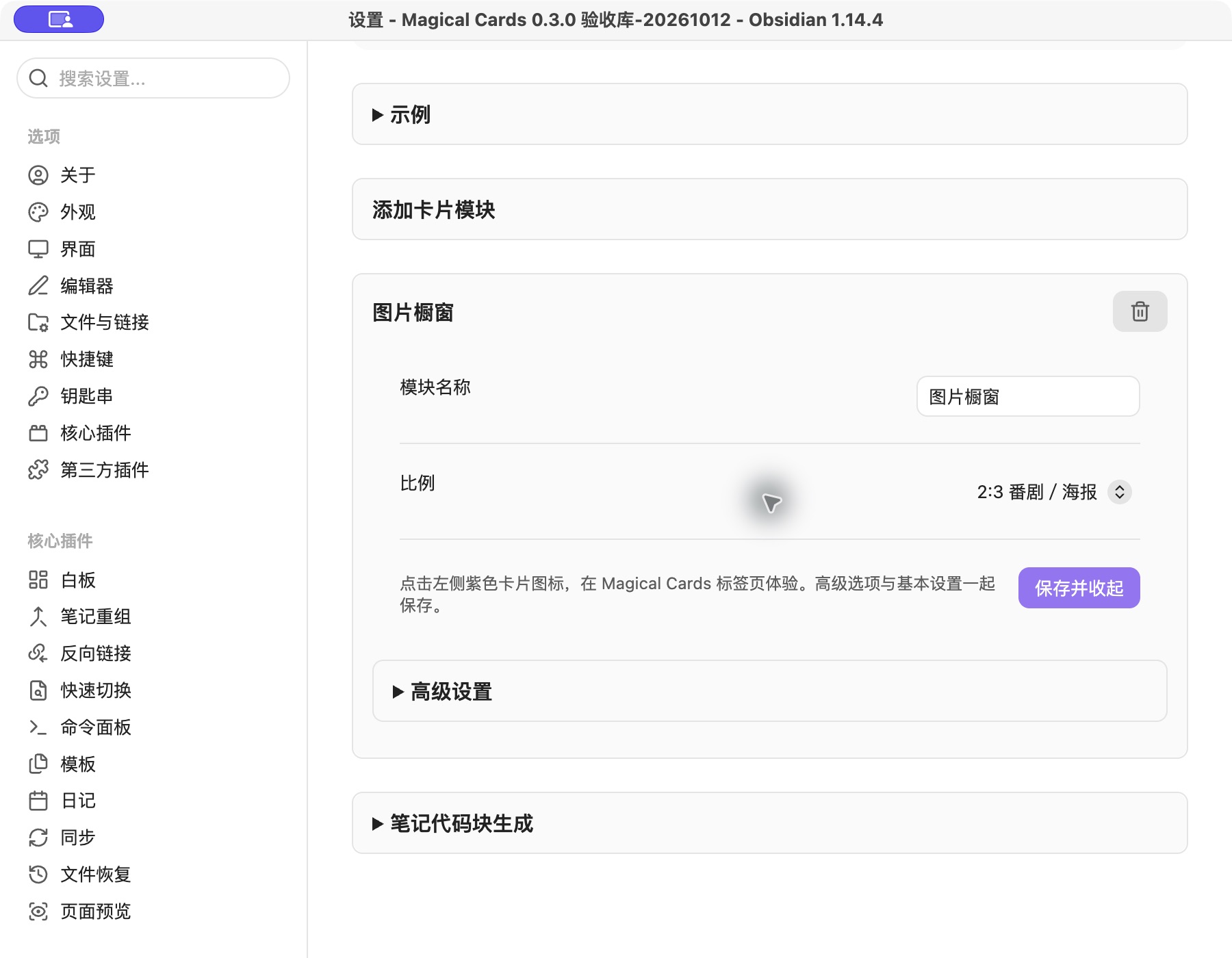Click the 快捷键 command-key icon
Viewport: 1232px width, 958px height.
point(38,359)
